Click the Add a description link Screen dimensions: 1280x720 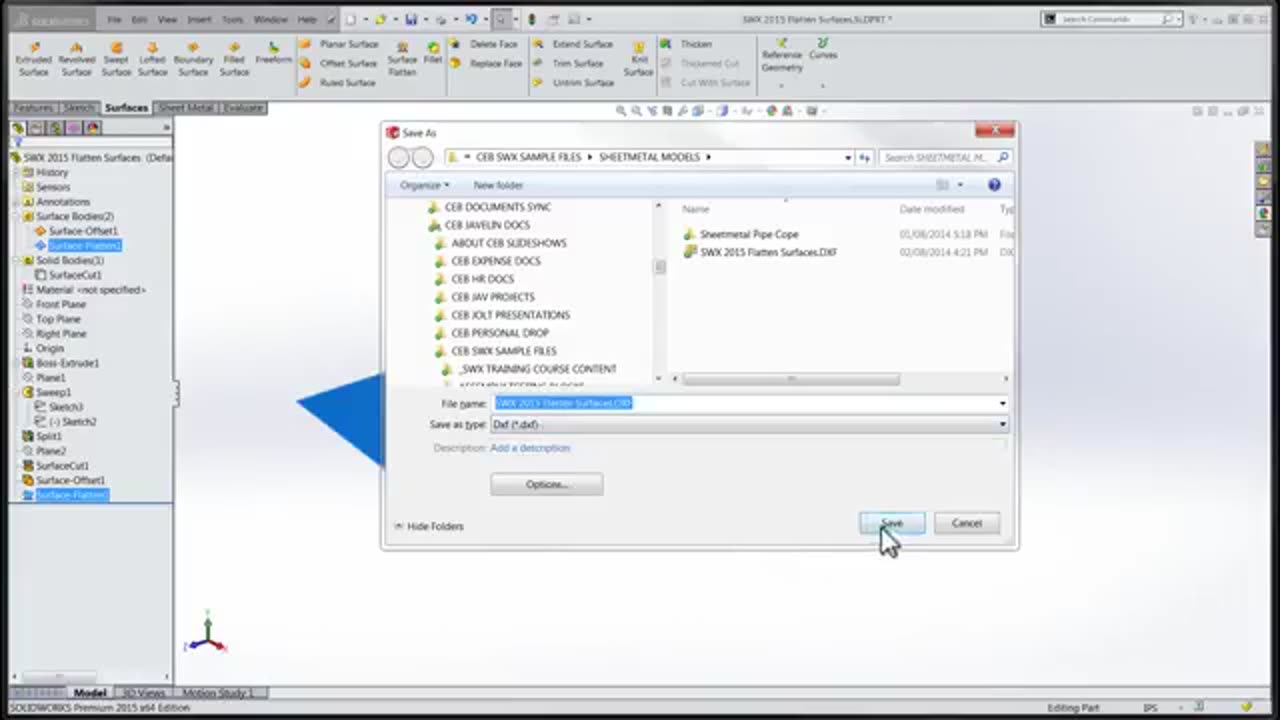(530, 448)
